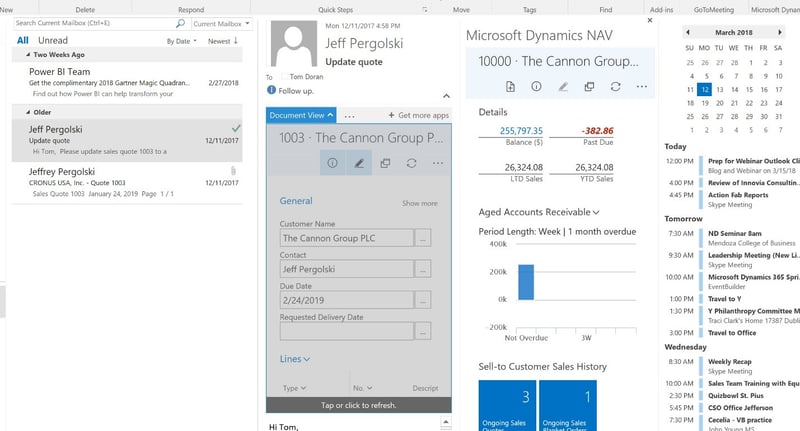Go to the next month in the calendar

[x=780, y=32]
